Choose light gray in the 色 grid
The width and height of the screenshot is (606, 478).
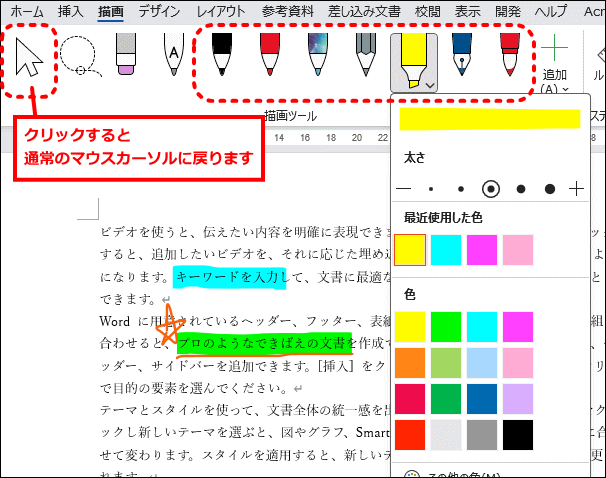[x=446, y=435]
